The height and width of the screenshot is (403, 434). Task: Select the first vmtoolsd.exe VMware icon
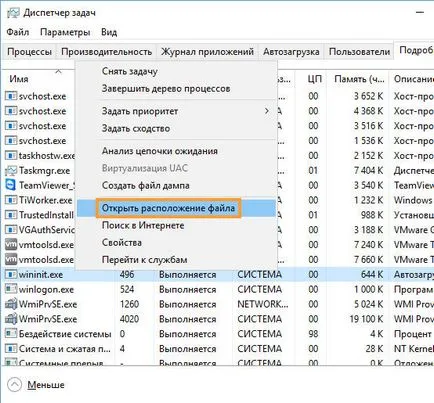[11, 244]
